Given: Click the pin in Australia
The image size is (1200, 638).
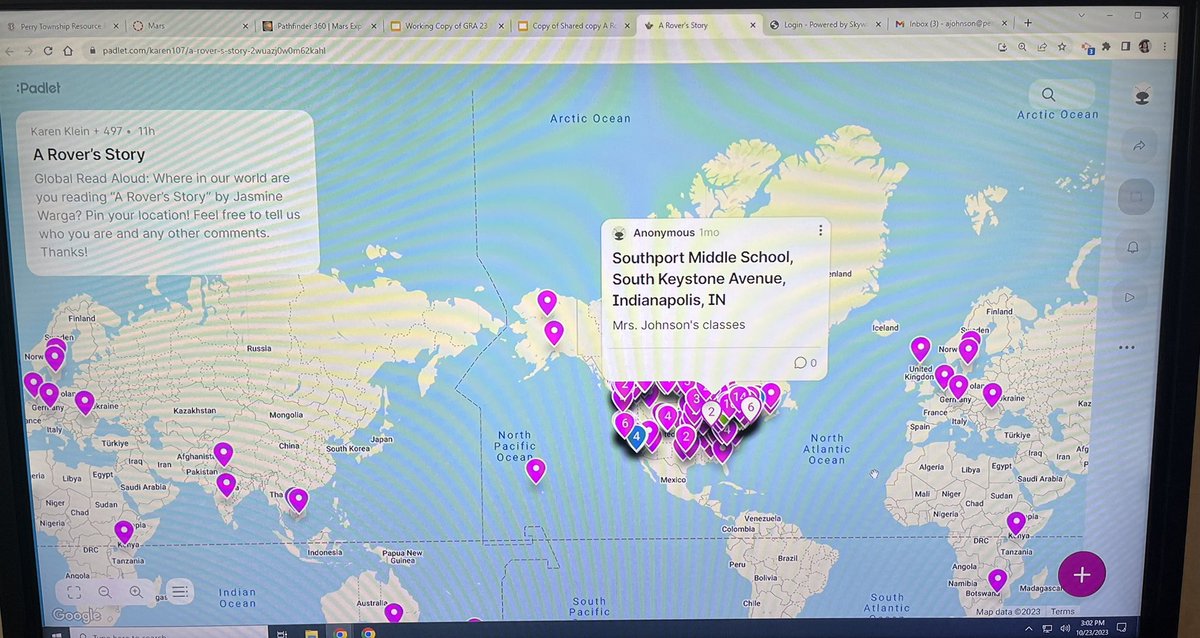Looking at the screenshot, I should click(x=395, y=612).
